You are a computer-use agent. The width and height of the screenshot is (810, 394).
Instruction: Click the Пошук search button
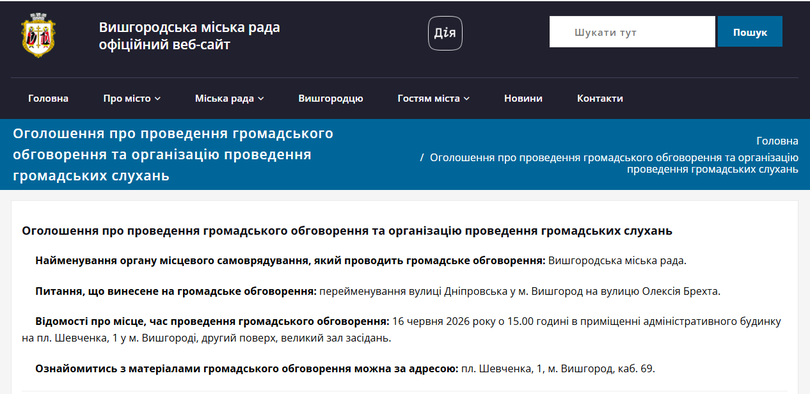pos(750,32)
